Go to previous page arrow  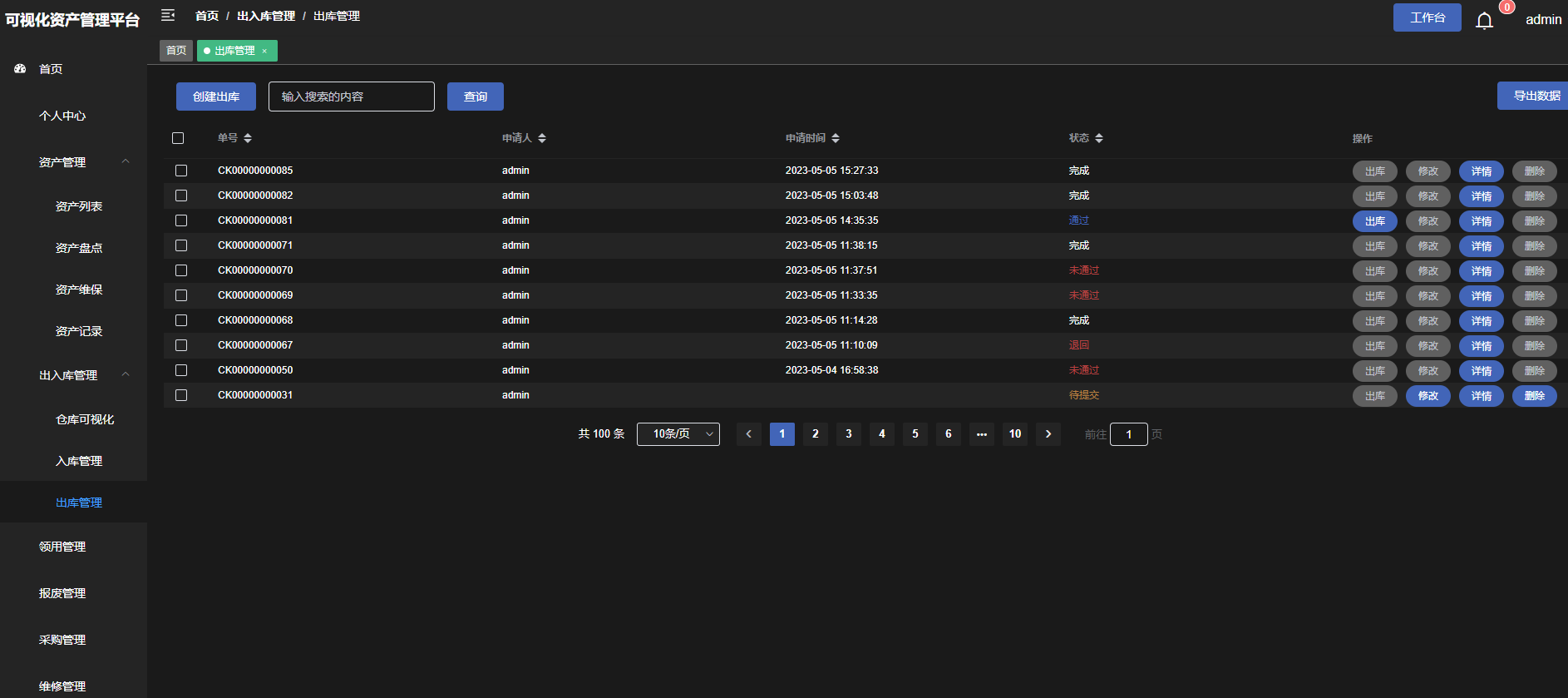click(x=749, y=434)
